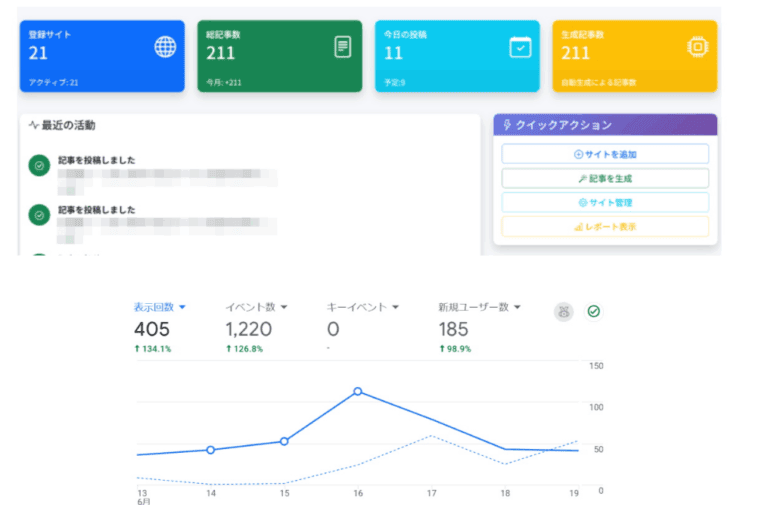
Task: Open the キーイベント metric dropdown
Action: click(x=395, y=307)
